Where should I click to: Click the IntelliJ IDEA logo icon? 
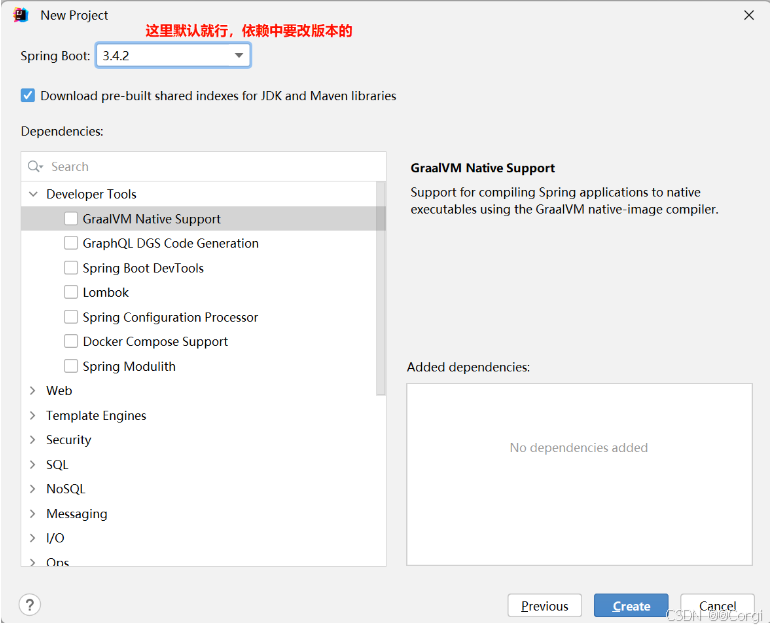coord(21,15)
